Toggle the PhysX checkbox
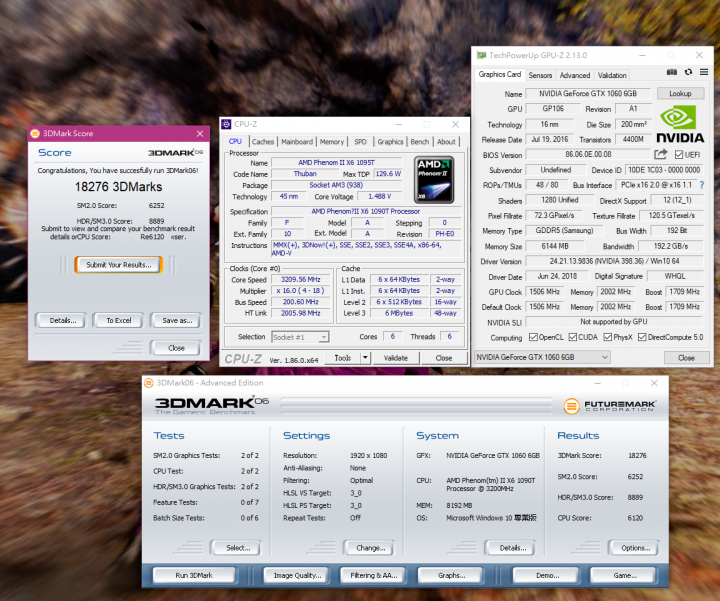The width and height of the screenshot is (720, 601). pyautogui.click(x=608, y=337)
